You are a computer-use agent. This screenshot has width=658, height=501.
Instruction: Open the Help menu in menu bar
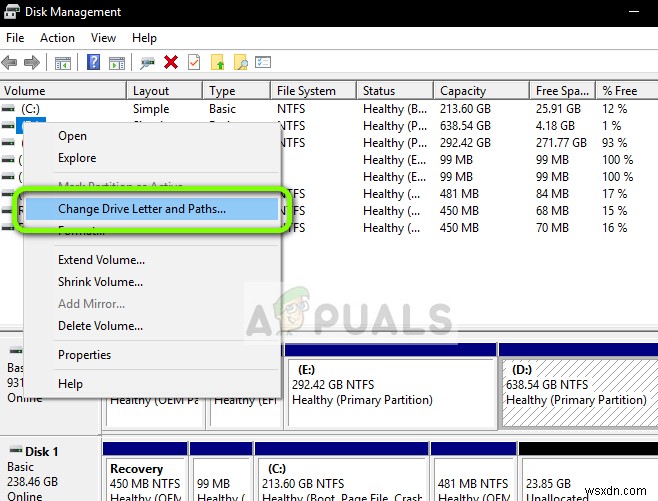pos(144,38)
